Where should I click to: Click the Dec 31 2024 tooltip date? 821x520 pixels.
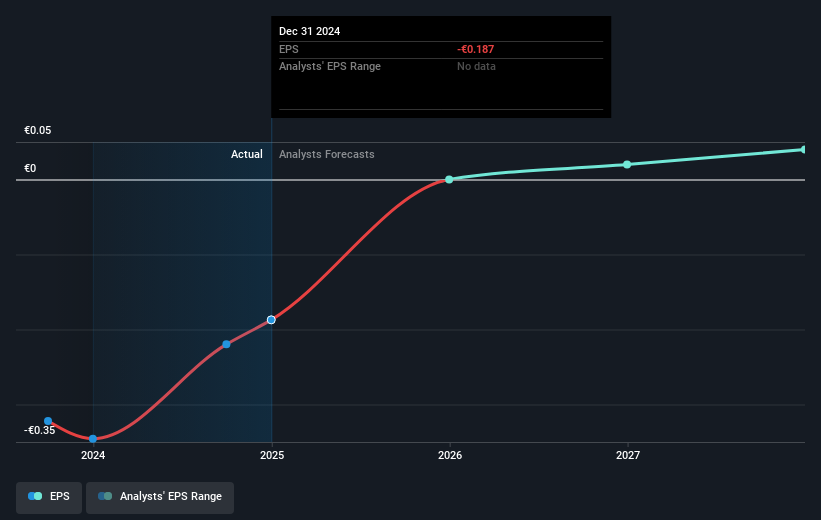(309, 31)
